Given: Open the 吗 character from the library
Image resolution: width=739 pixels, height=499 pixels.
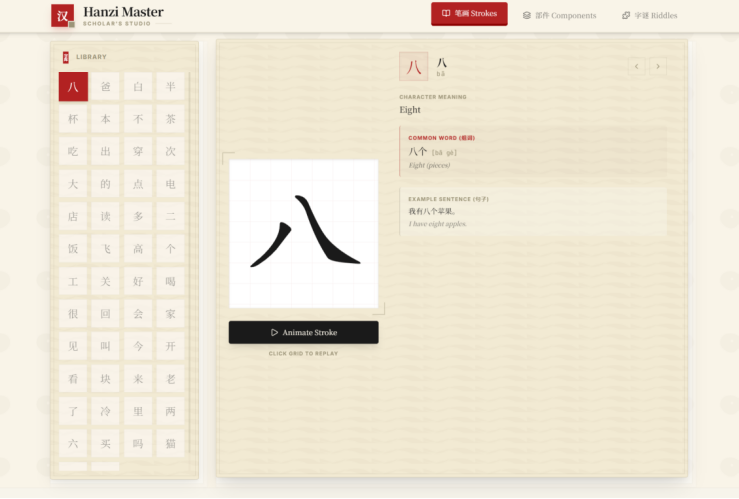Looking at the screenshot, I should 138,443.
